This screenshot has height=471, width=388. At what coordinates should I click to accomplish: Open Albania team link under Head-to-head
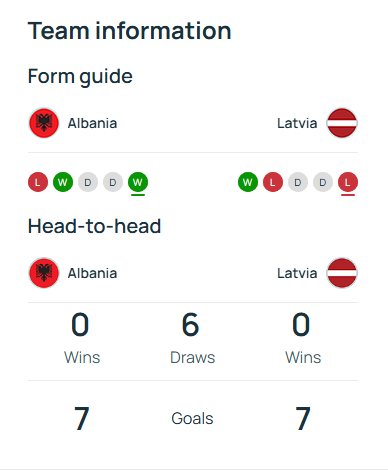pos(92,273)
